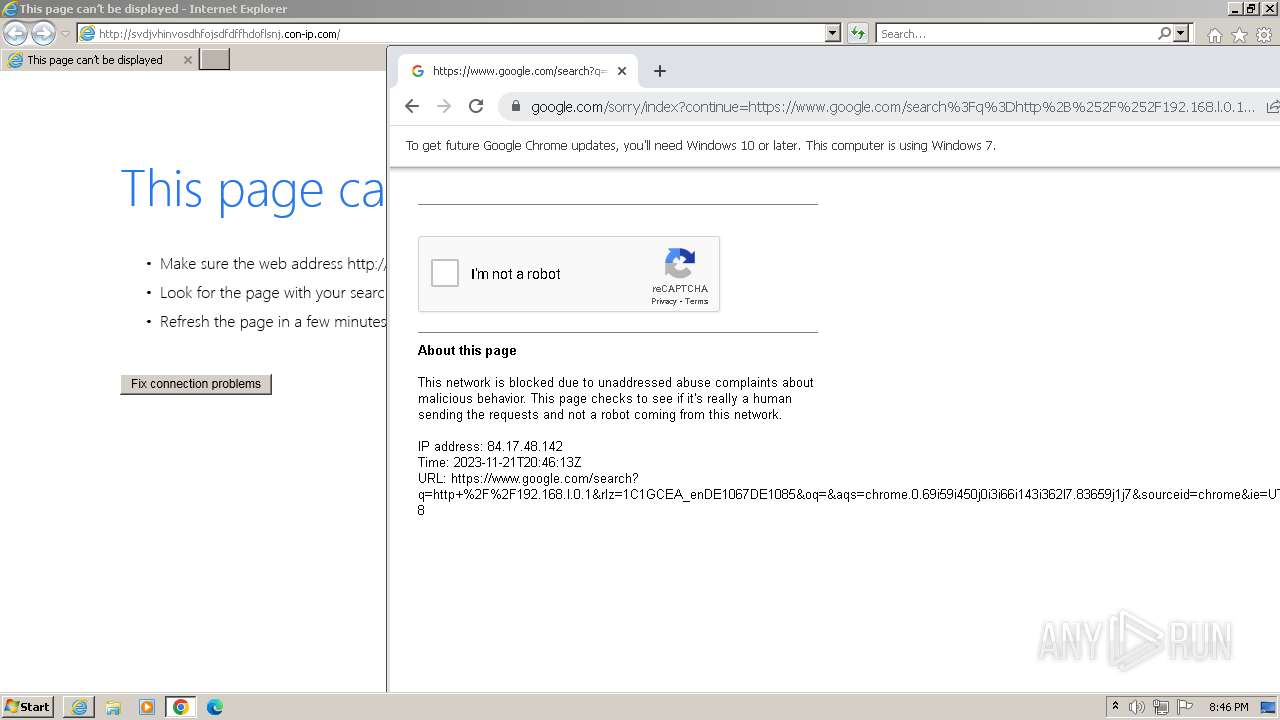Screen dimensions: 1280x720
Task: Show hidden system tray icons
Action: click(x=1115, y=707)
